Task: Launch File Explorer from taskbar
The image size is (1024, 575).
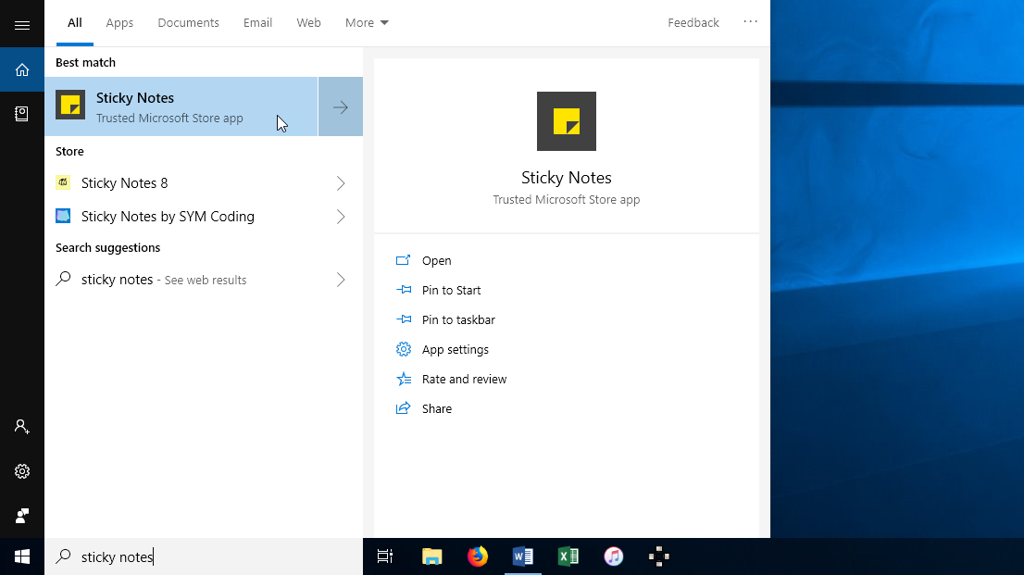Action: click(x=432, y=557)
